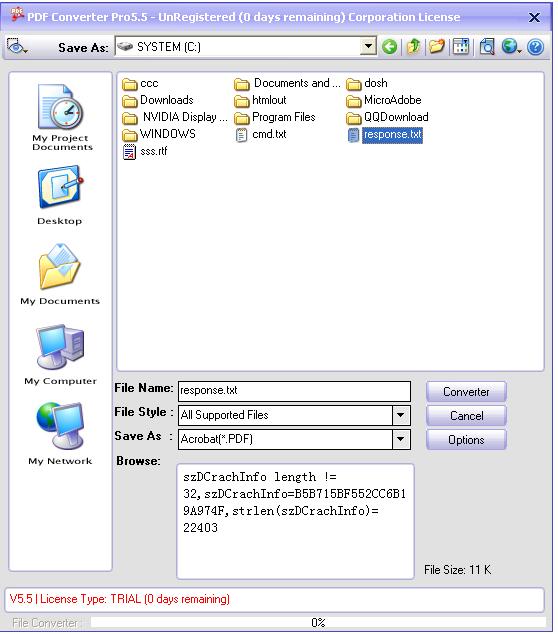Click the preview magnifier document icon
This screenshot has width=558, height=634.
pos(487,47)
